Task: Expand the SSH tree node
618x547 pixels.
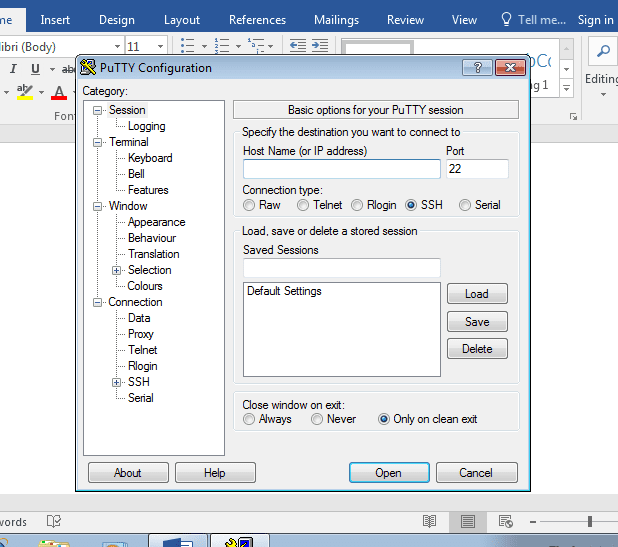Action: (x=116, y=382)
